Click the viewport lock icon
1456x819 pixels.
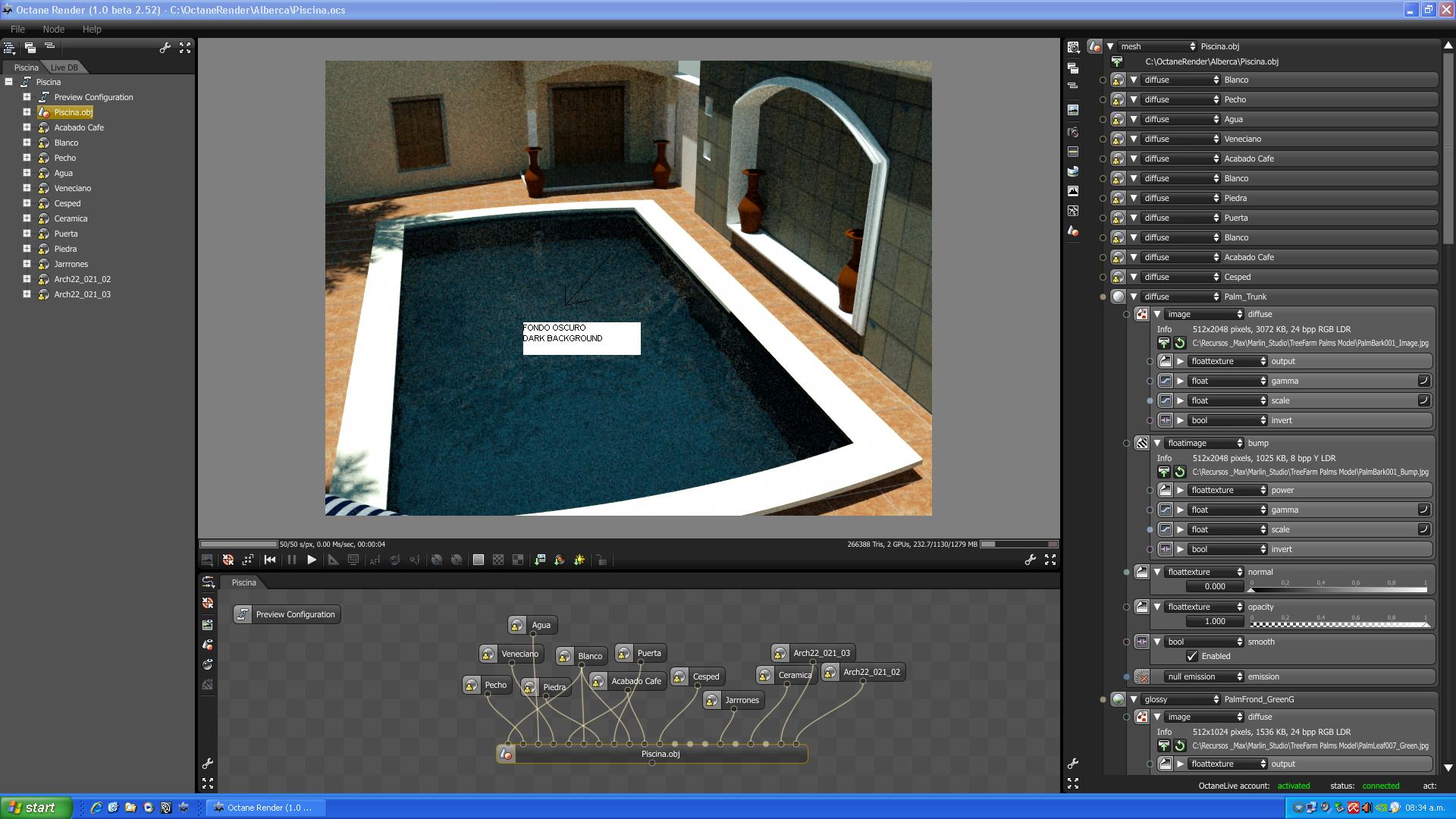tap(601, 560)
